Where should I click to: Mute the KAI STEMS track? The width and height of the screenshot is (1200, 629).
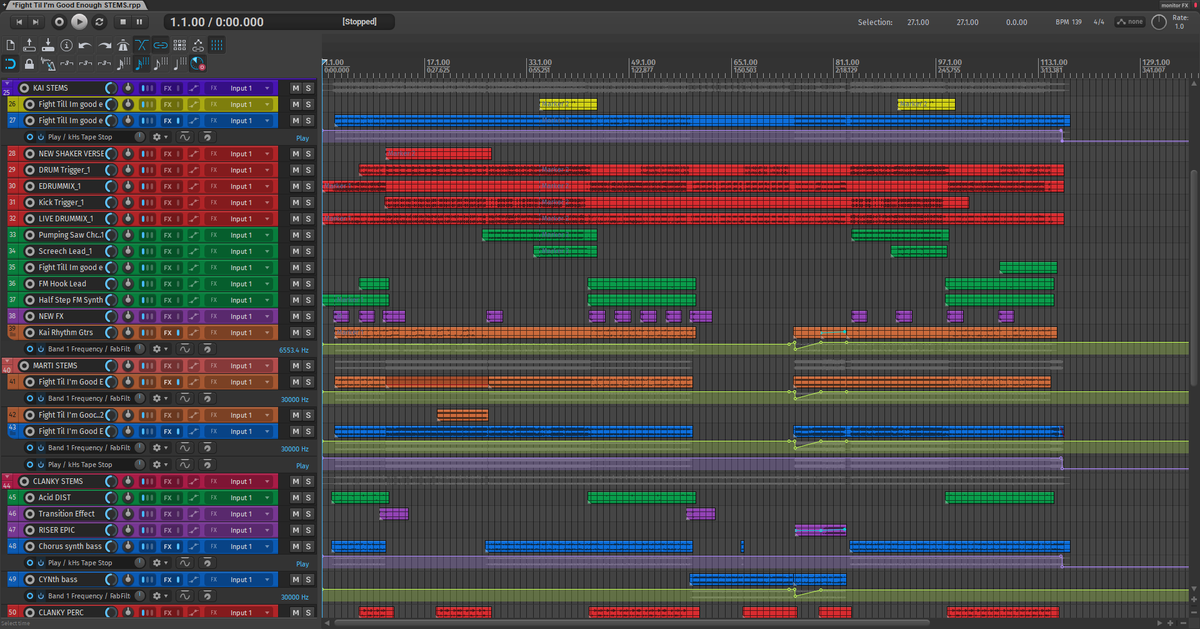pyautogui.click(x=295, y=88)
